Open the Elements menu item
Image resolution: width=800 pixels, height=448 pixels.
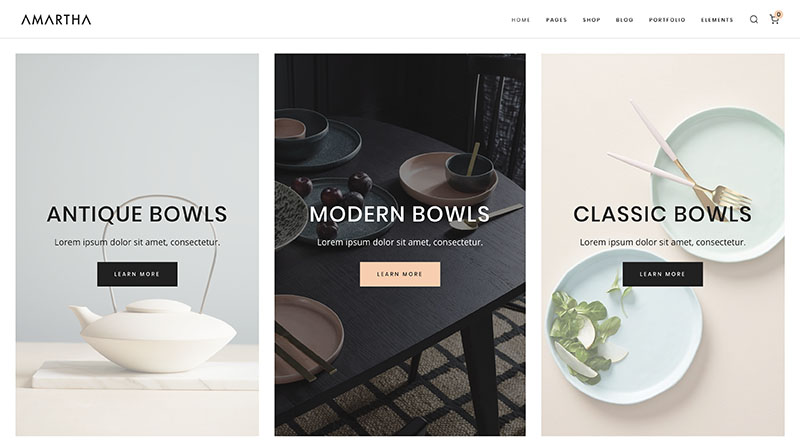click(x=717, y=20)
